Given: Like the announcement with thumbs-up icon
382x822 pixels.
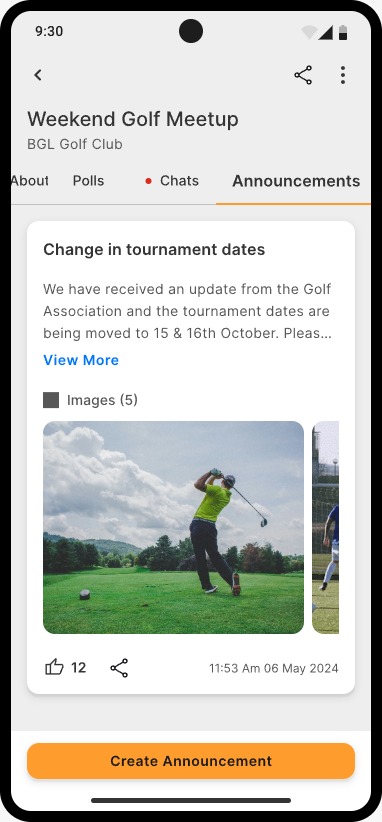Looking at the screenshot, I should (x=54, y=668).
